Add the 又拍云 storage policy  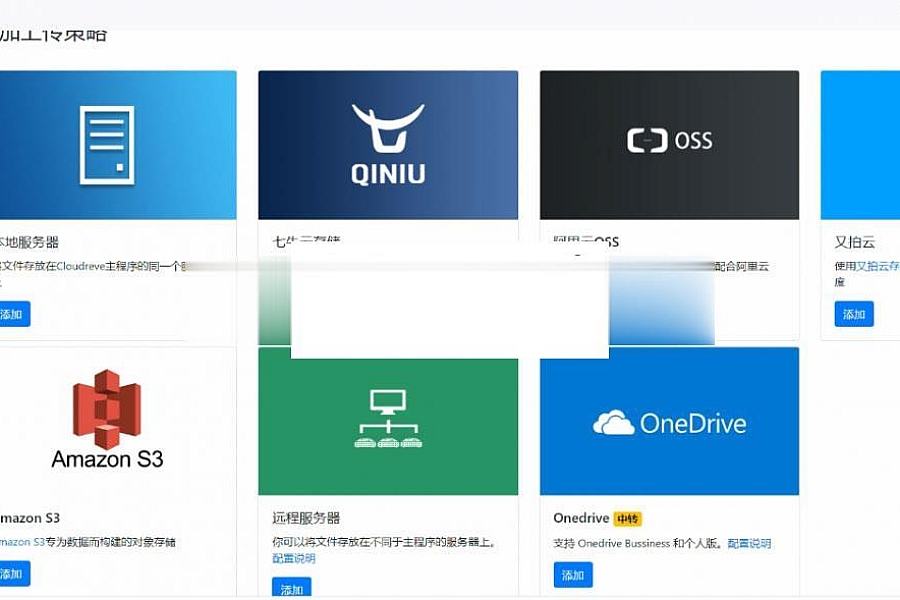click(x=854, y=314)
